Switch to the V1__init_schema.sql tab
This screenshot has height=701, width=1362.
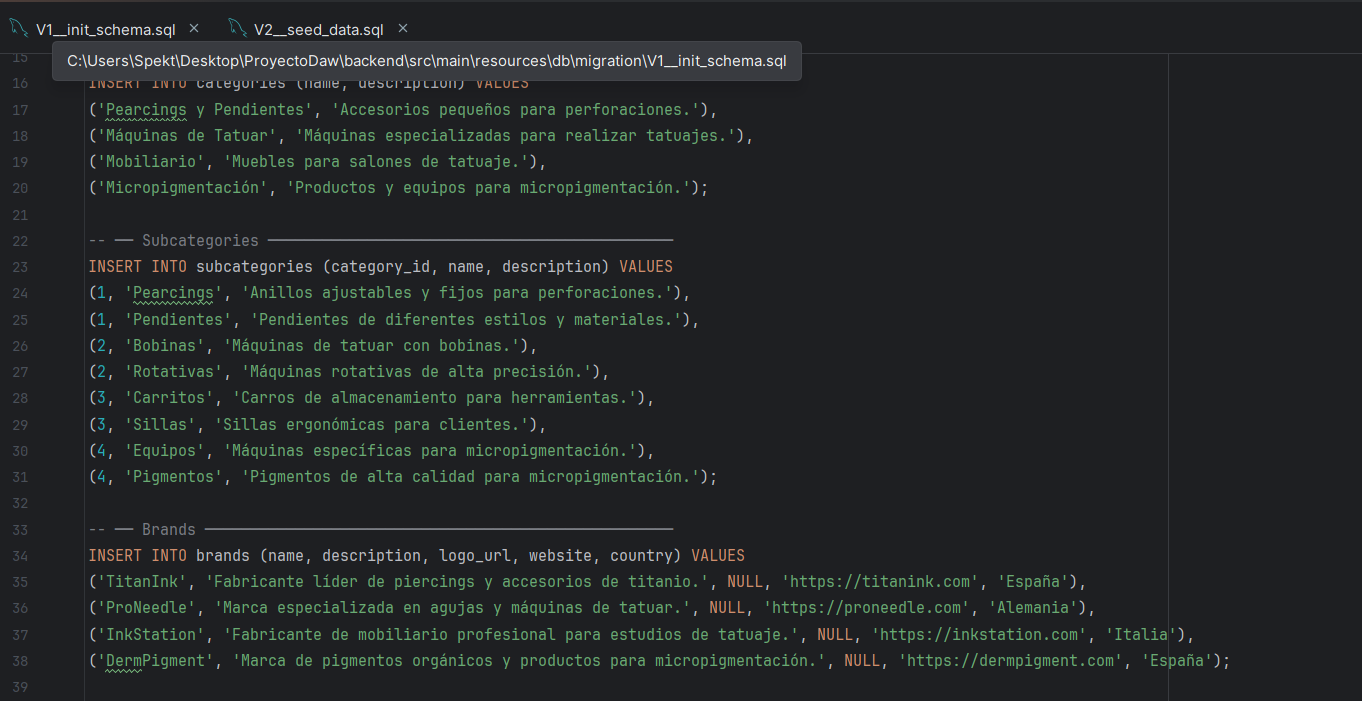point(105,30)
